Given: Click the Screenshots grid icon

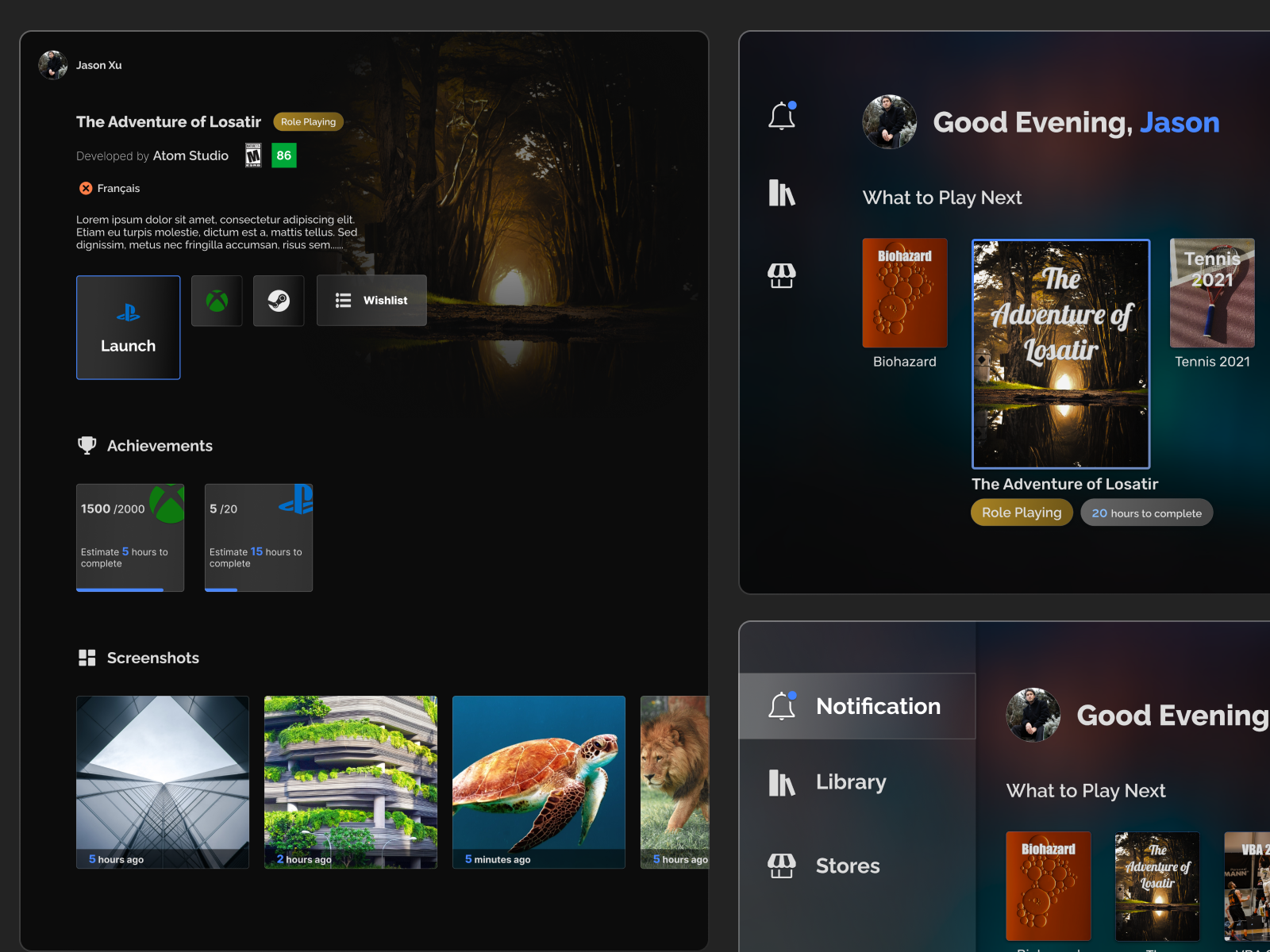Looking at the screenshot, I should pos(87,657).
